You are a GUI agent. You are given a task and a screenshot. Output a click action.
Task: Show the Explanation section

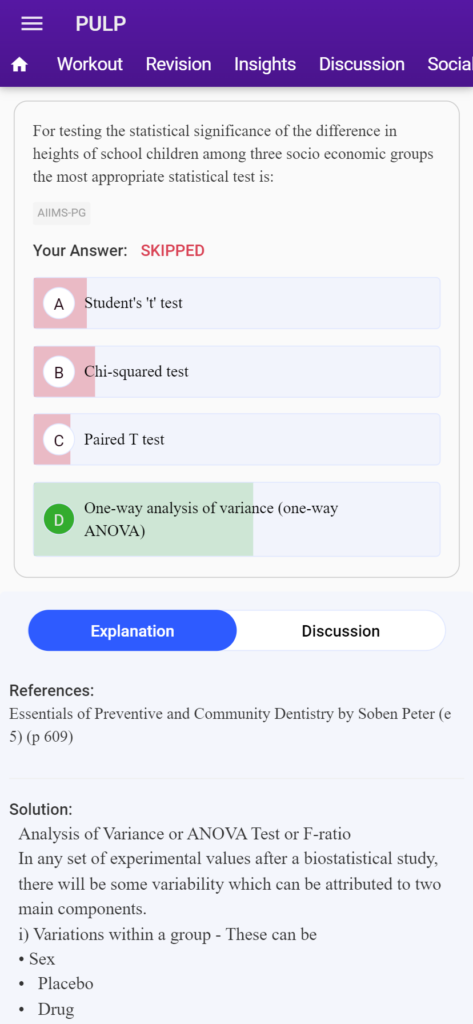point(133,631)
